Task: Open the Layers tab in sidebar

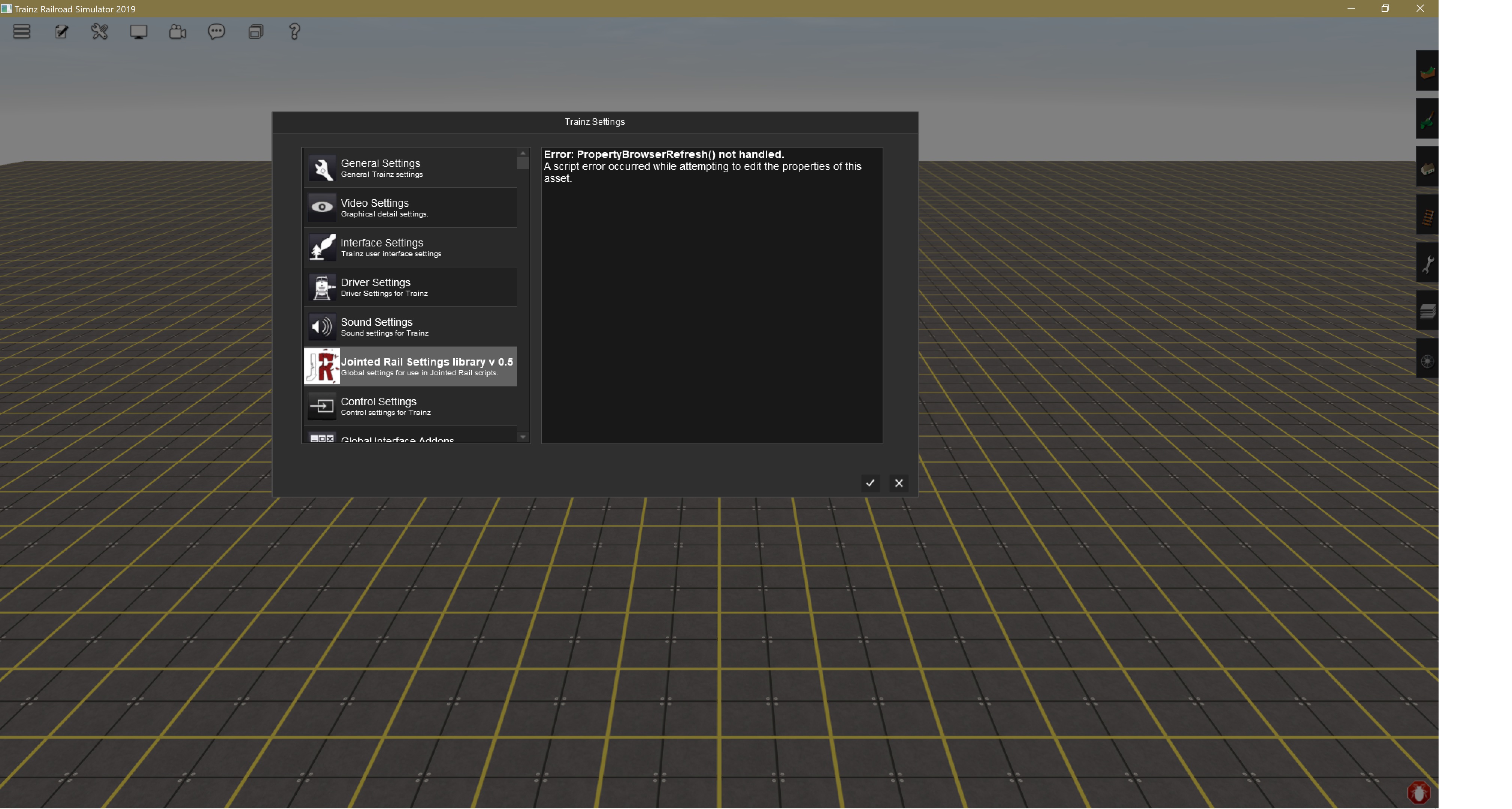Action: (1427, 311)
